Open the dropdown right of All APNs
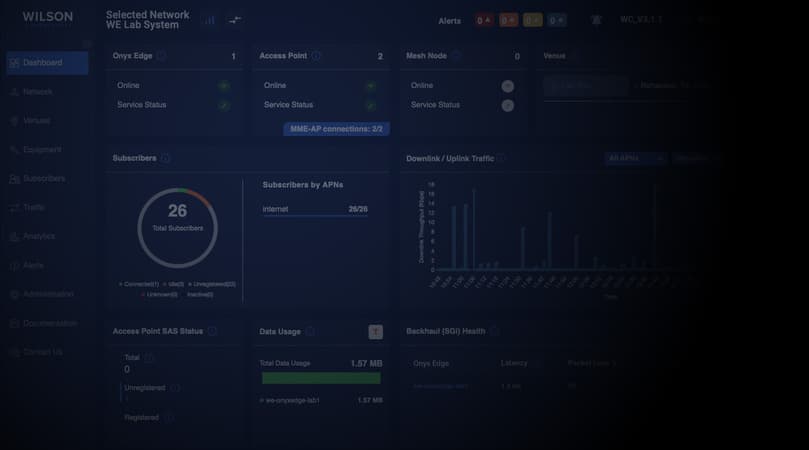Viewport: 809px width, 450px height. [x=697, y=158]
